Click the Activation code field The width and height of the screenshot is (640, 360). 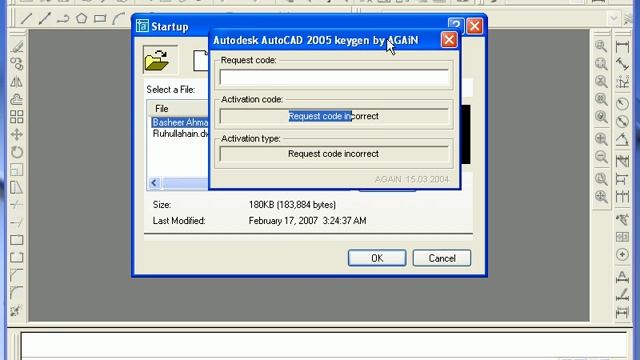334,116
